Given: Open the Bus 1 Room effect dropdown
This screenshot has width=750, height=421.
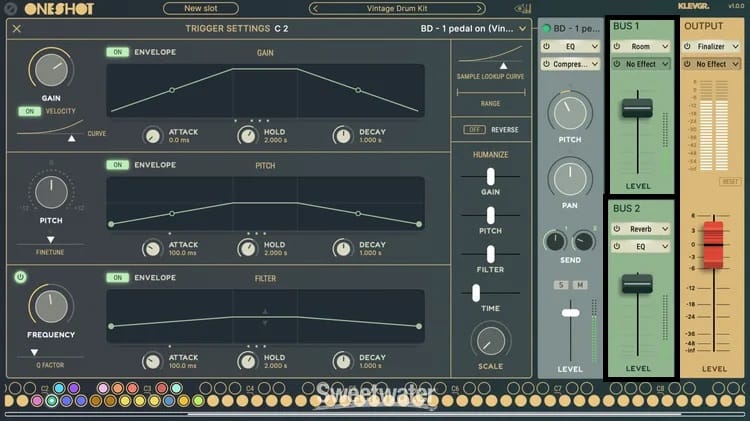Looking at the screenshot, I should click(x=640, y=46).
